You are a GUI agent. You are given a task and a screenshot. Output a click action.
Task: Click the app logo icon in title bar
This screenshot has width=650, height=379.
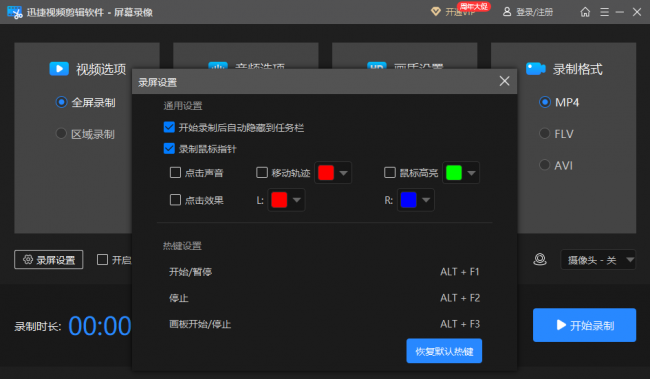[15, 12]
